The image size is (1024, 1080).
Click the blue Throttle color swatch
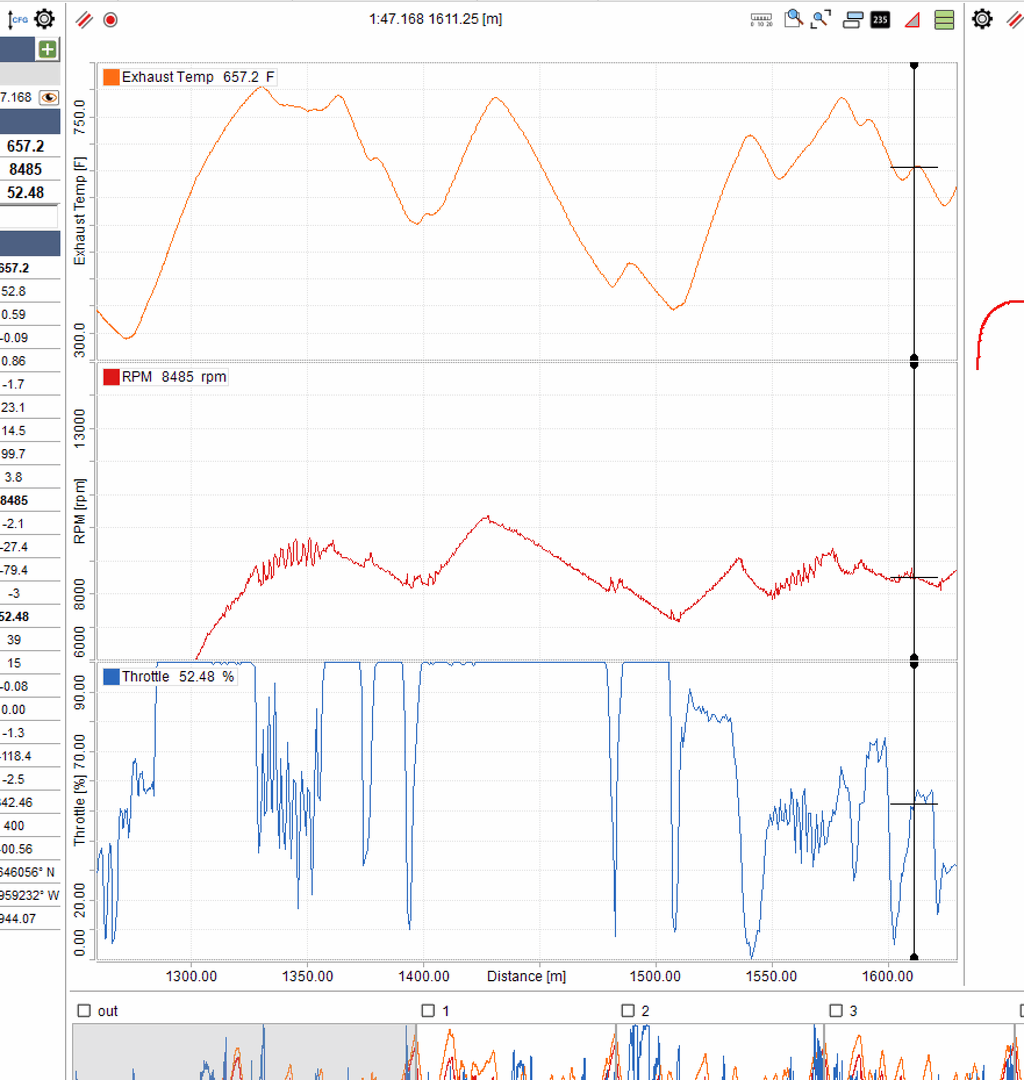pyautogui.click(x=111, y=677)
